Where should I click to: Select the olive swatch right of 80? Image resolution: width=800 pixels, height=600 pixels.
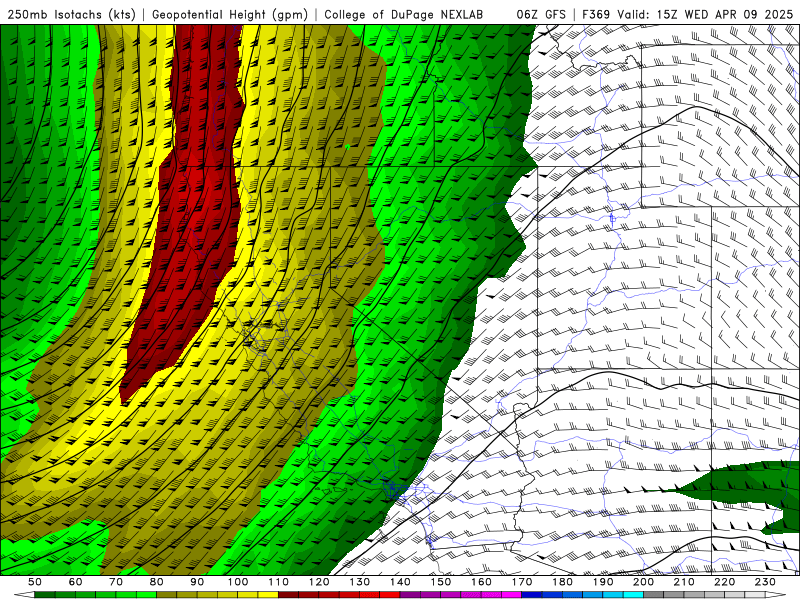tap(166, 595)
